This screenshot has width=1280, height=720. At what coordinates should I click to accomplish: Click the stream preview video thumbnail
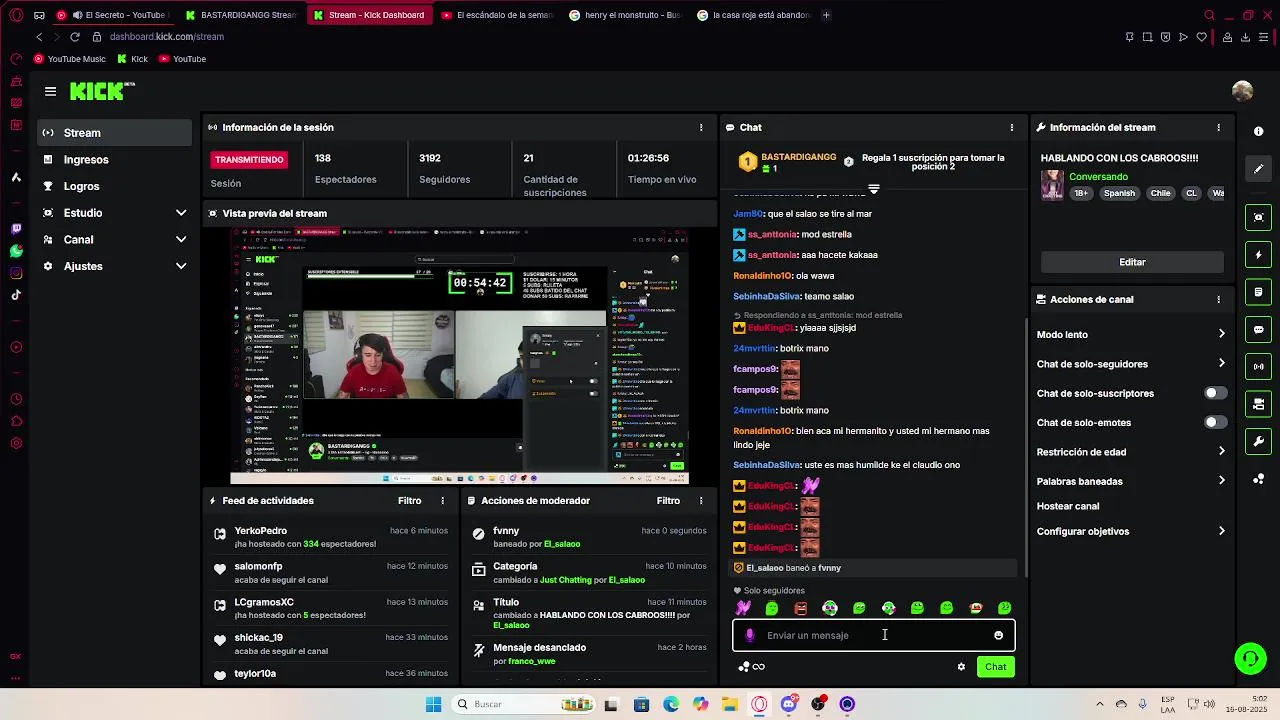pos(460,356)
